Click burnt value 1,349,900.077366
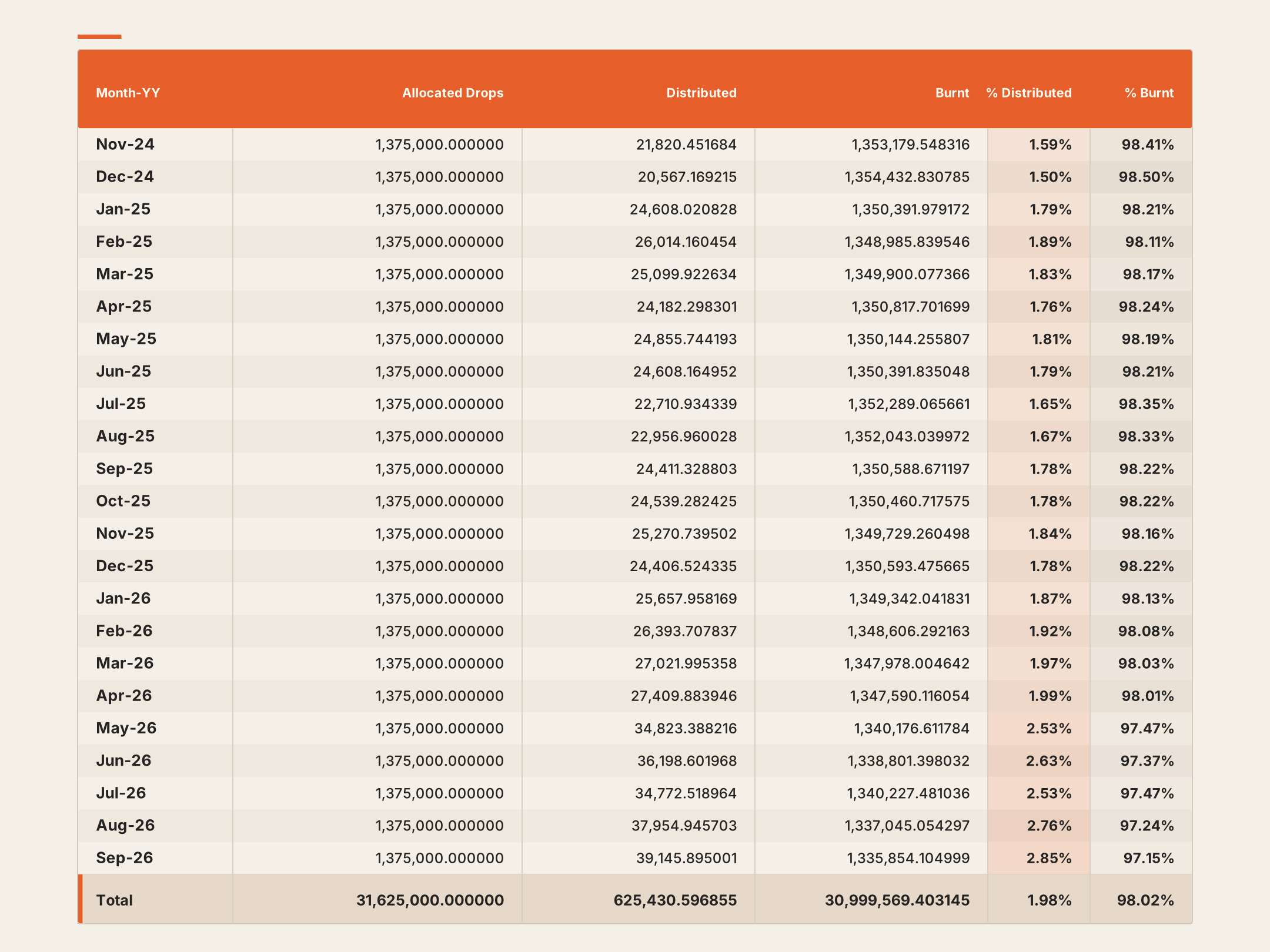The width and height of the screenshot is (1270, 952). click(907, 274)
